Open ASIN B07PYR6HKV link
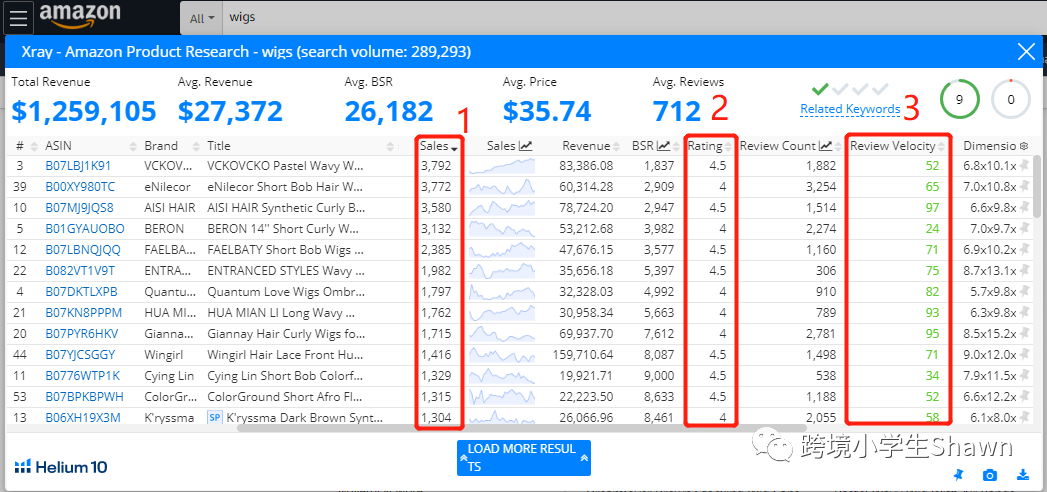This screenshot has width=1047, height=492. 81,334
